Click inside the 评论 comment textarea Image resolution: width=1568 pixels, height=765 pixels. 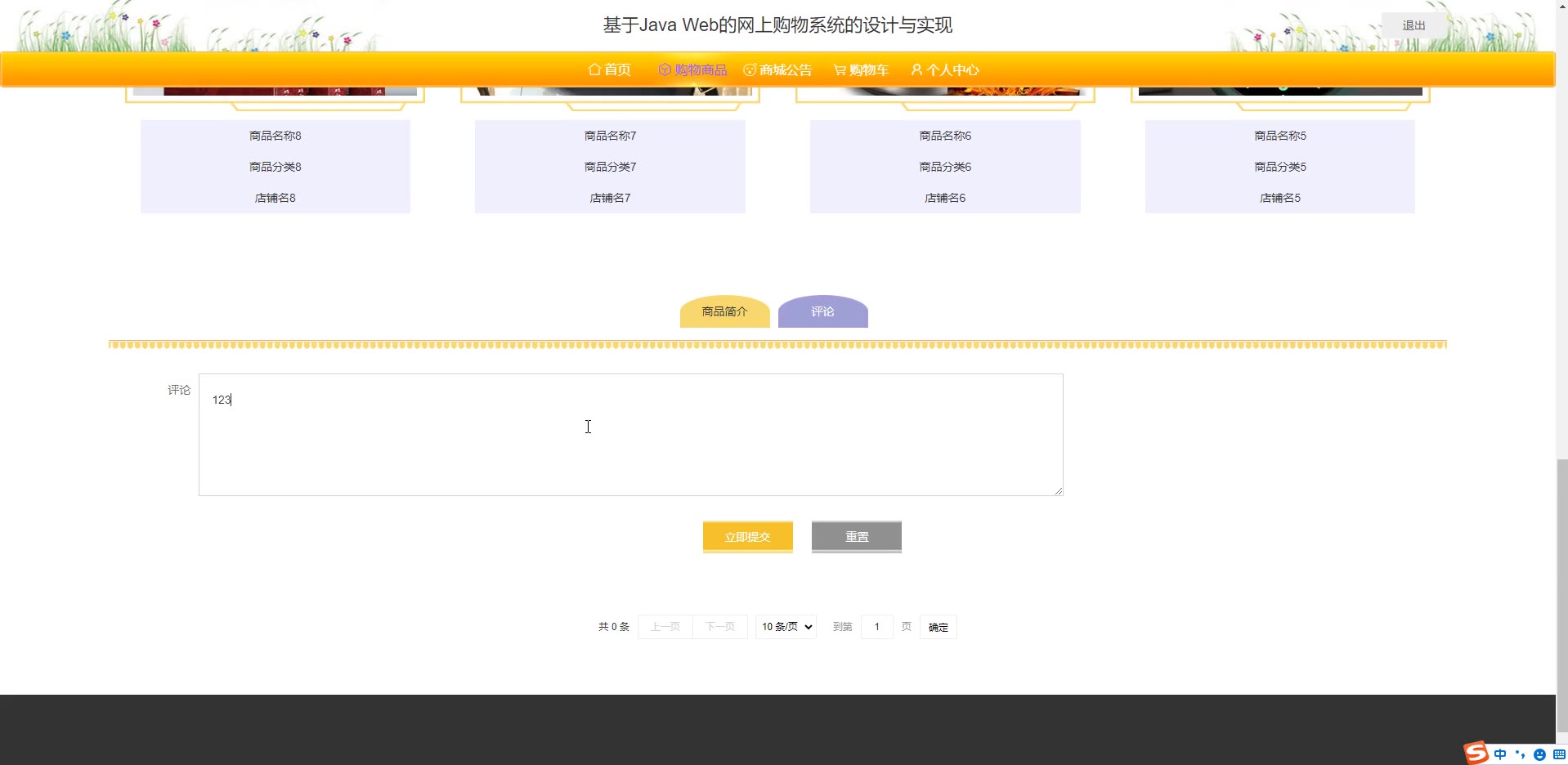pyautogui.click(x=631, y=435)
